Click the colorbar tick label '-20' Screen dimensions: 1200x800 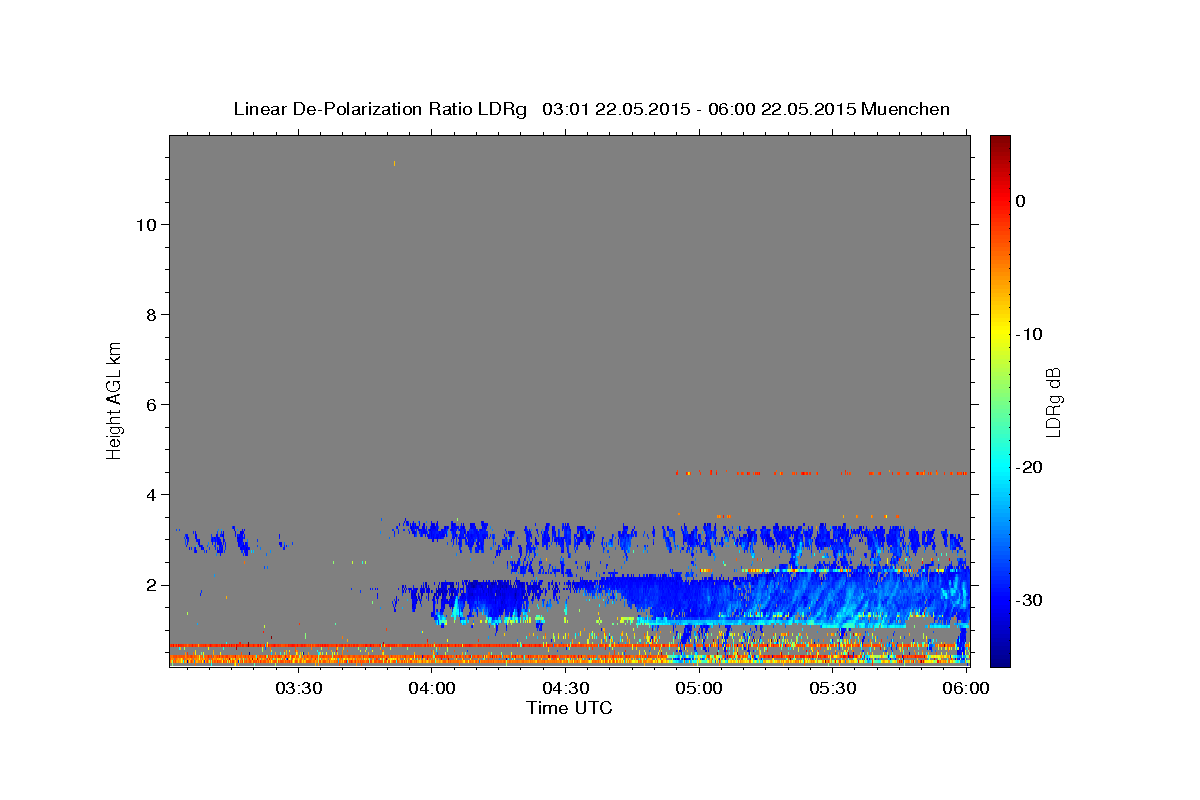[x=1030, y=467]
